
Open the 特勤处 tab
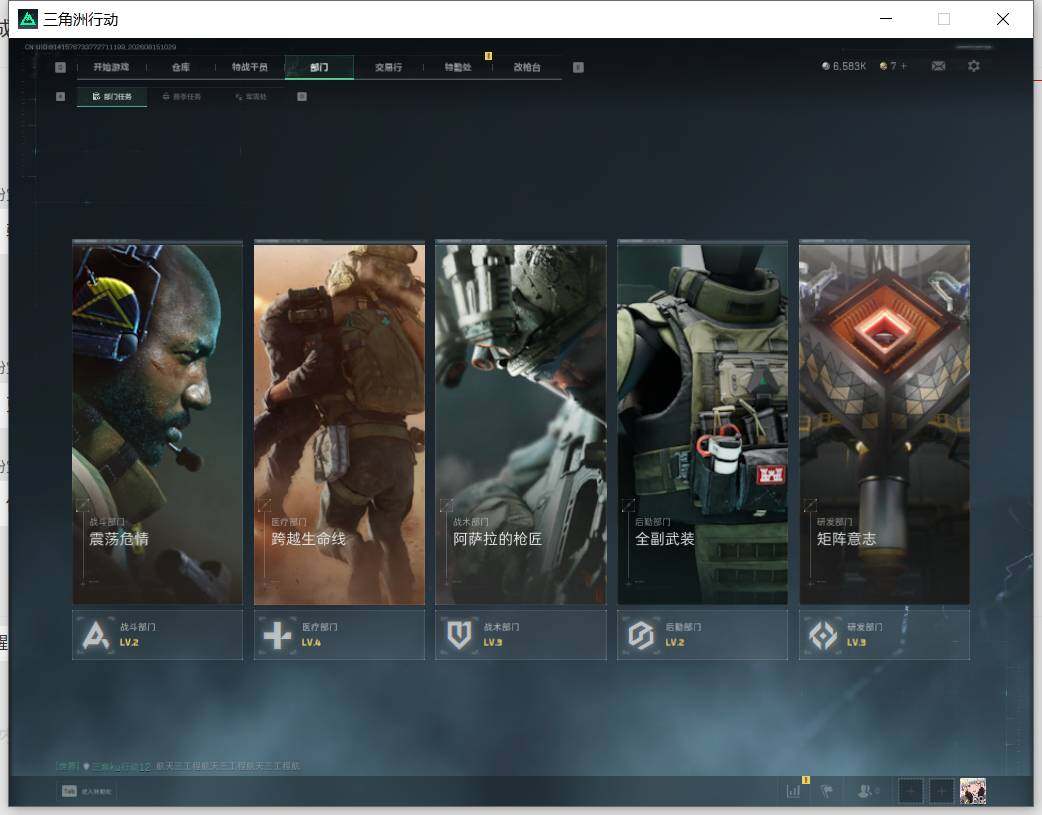click(x=458, y=67)
